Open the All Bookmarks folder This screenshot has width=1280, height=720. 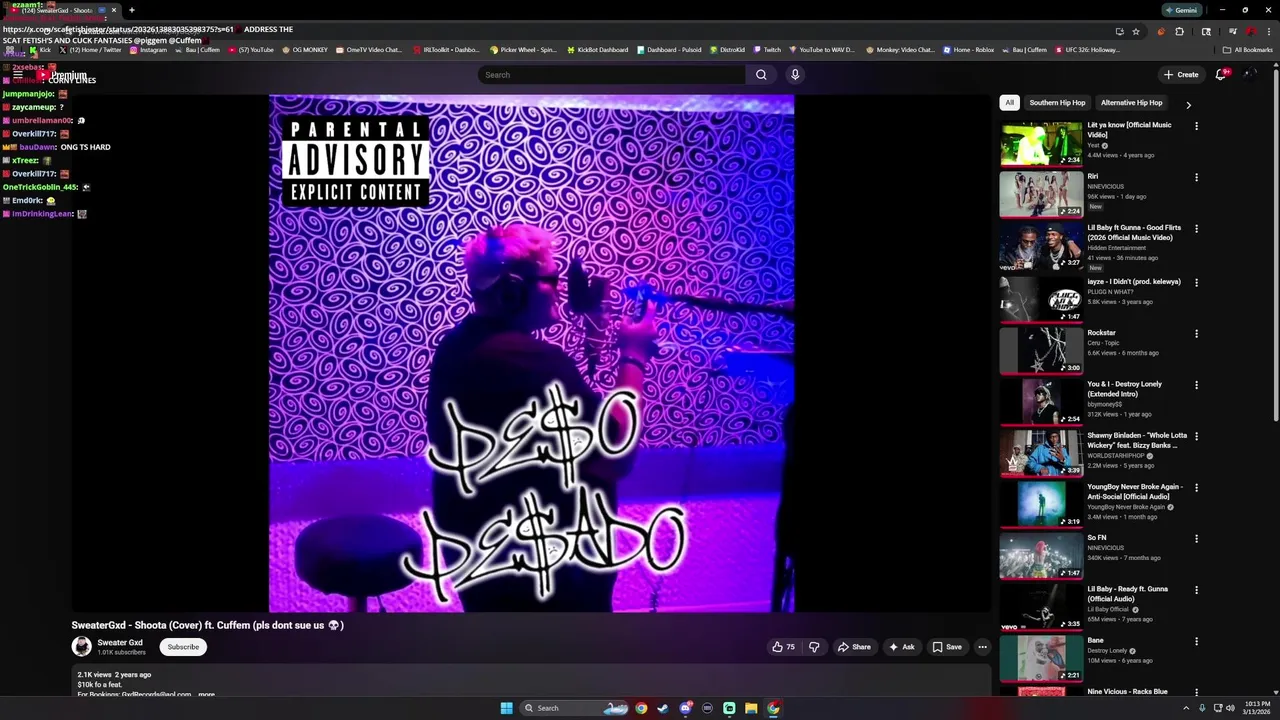click(x=1247, y=50)
